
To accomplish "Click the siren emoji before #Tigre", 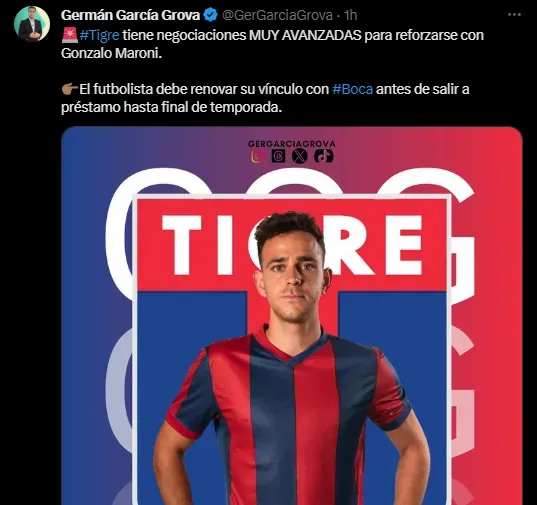I will pos(70,35).
